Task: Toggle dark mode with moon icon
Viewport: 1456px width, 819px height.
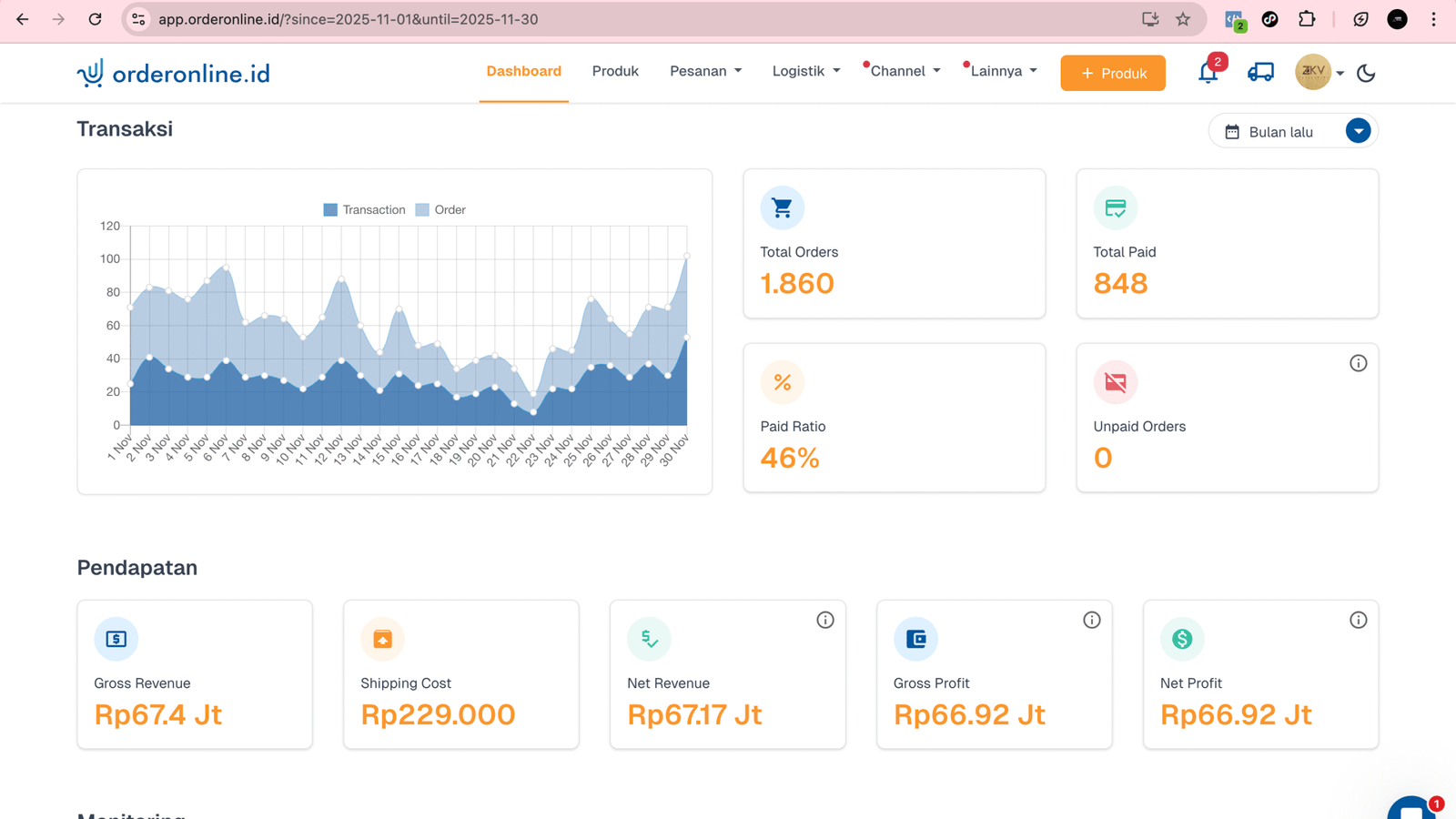Action: click(x=1366, y=73)
